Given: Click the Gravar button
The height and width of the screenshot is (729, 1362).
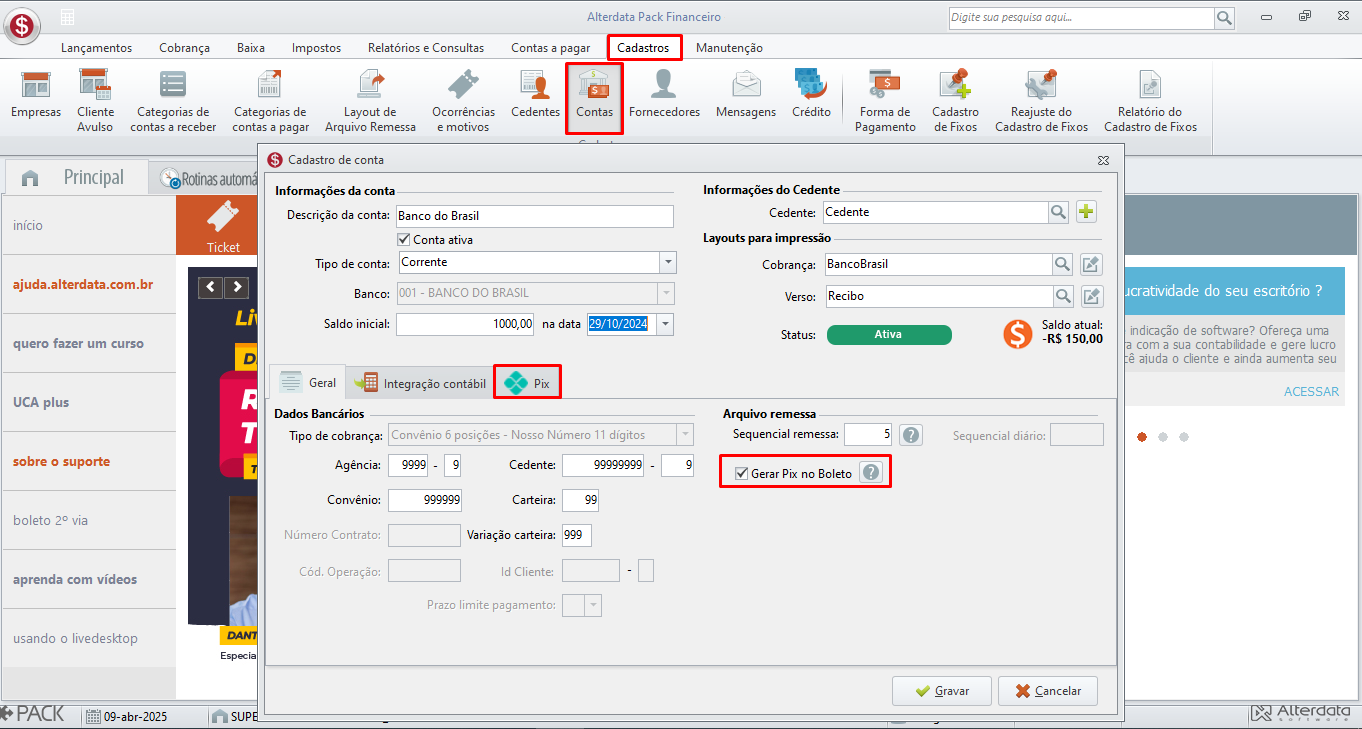Looking at the screenshot, I should (x=942, y=691).
